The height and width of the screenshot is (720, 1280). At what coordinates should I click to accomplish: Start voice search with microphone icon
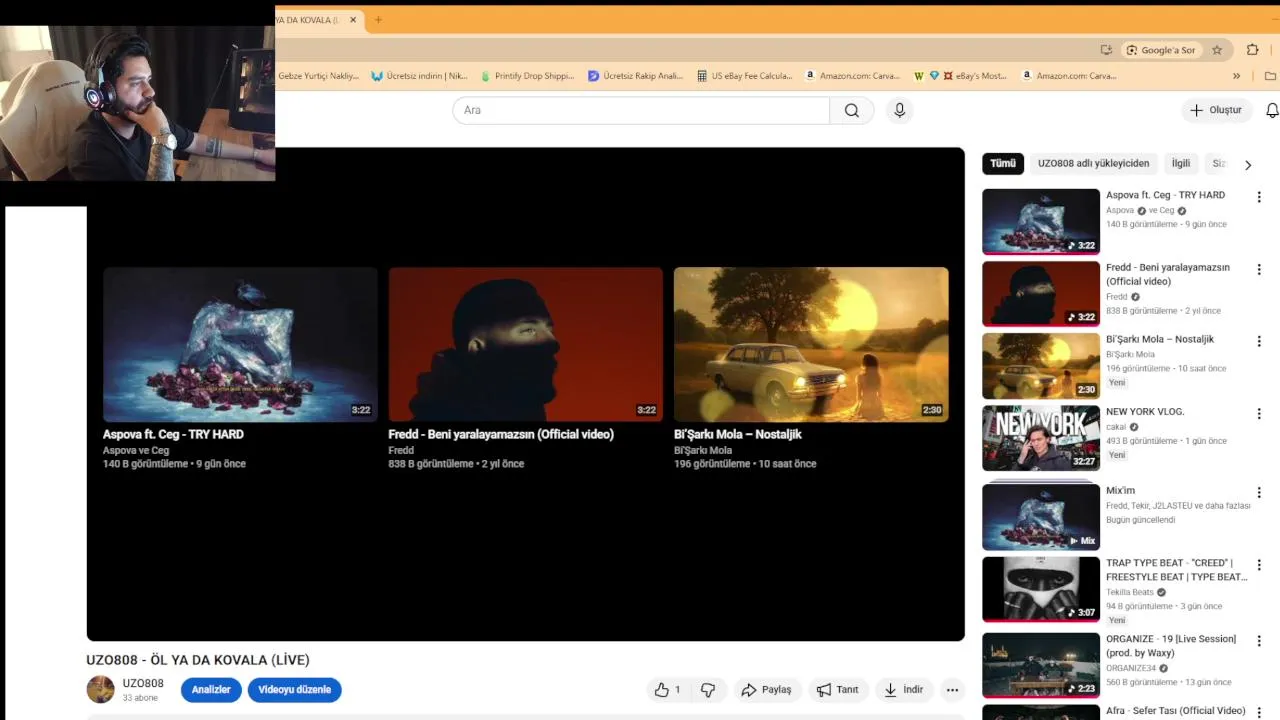(899, 110)
